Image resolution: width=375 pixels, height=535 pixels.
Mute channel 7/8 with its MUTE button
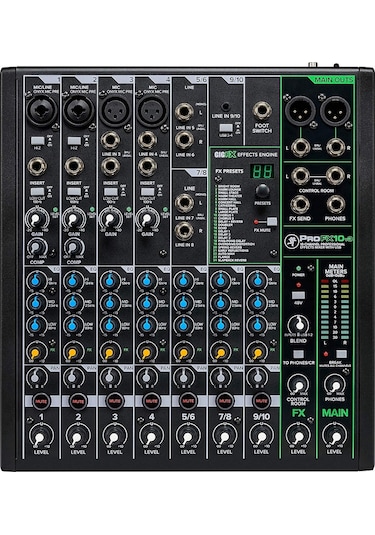[225, 401]
